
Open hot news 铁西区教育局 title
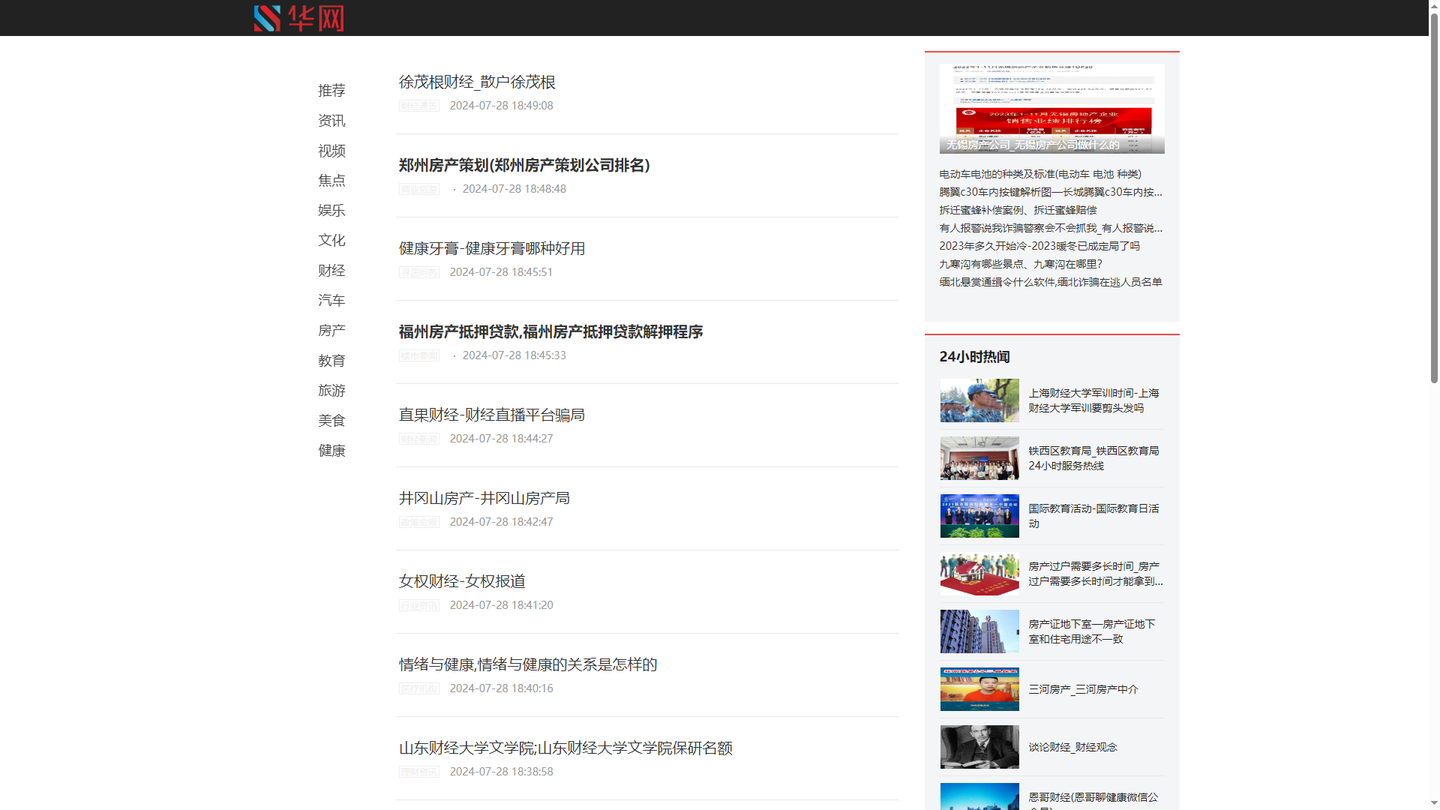pyautogui.click(x=1094, y=458)
